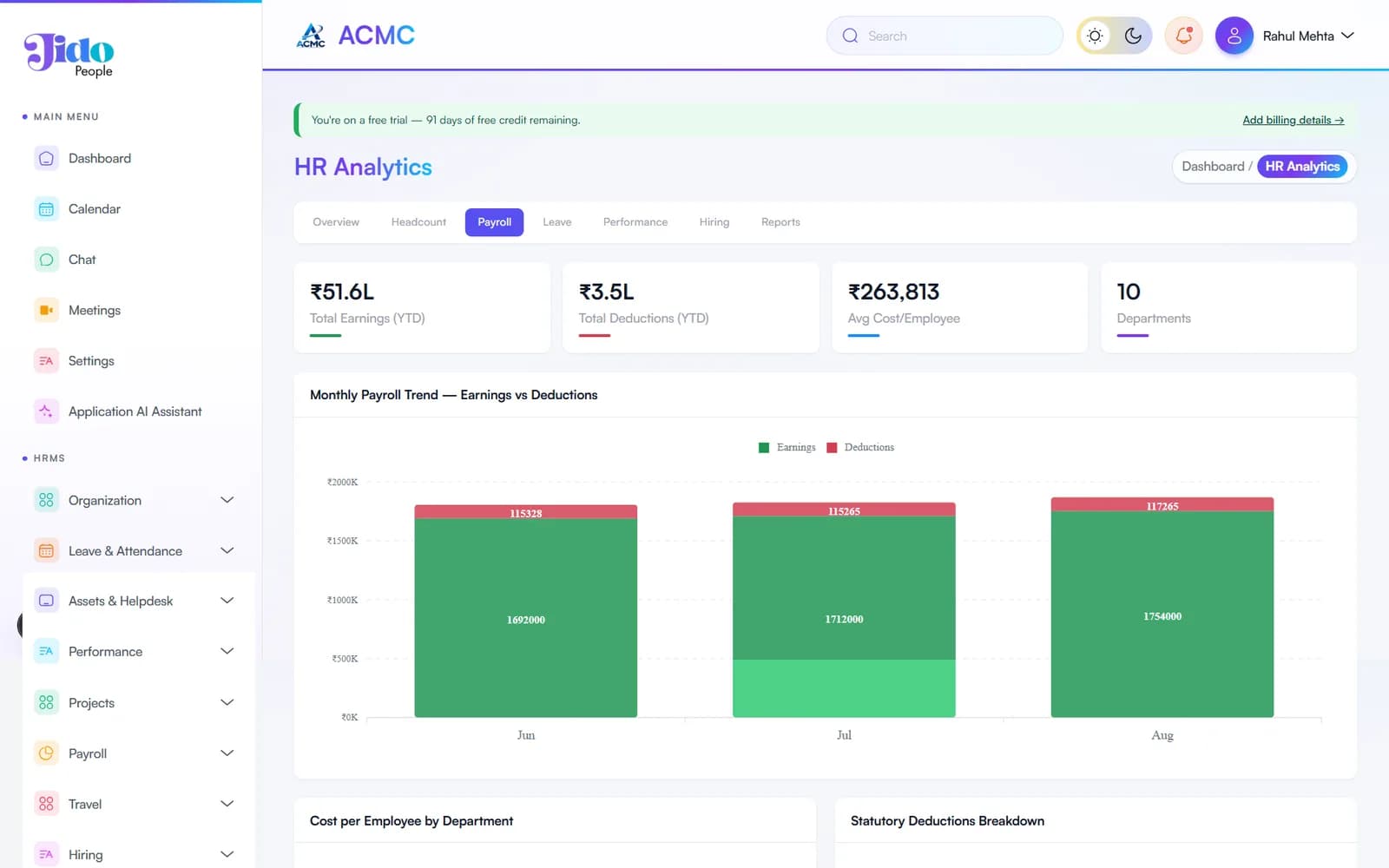This screenshot has height=868, width=1389.
Task: Switch to dark mode moon toggle
Action: pos(1133,36)
